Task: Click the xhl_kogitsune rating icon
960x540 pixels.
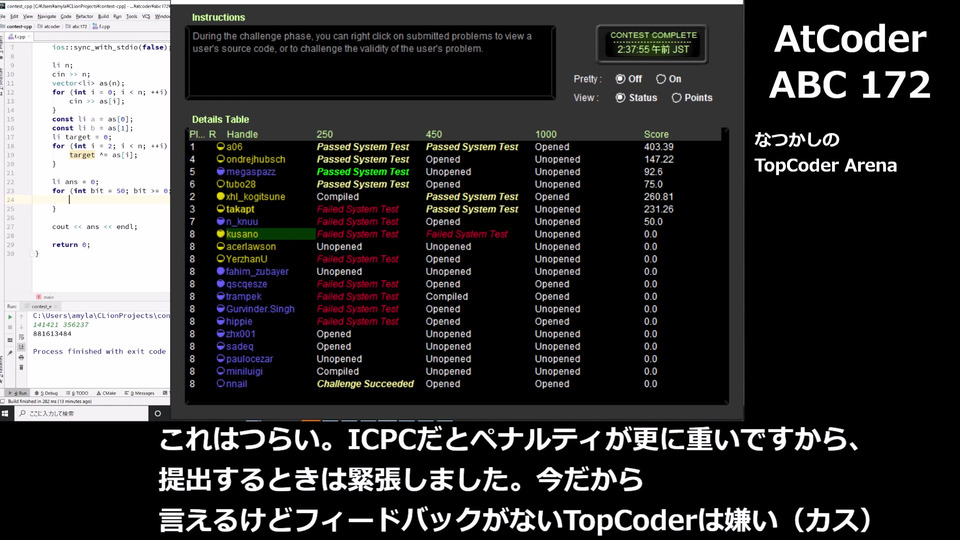Action: pos(220,197)
